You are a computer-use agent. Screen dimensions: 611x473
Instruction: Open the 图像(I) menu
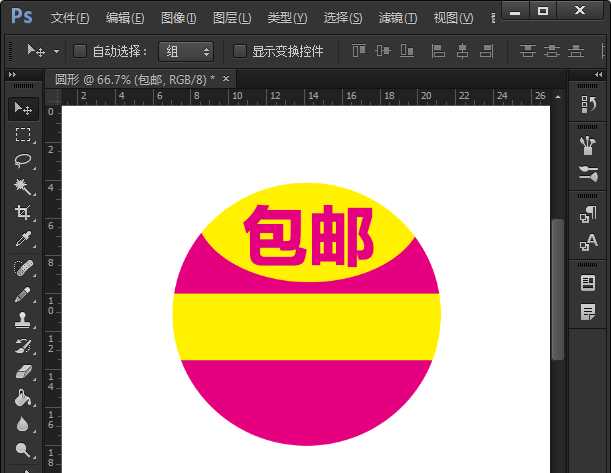[x=178, y=18]
